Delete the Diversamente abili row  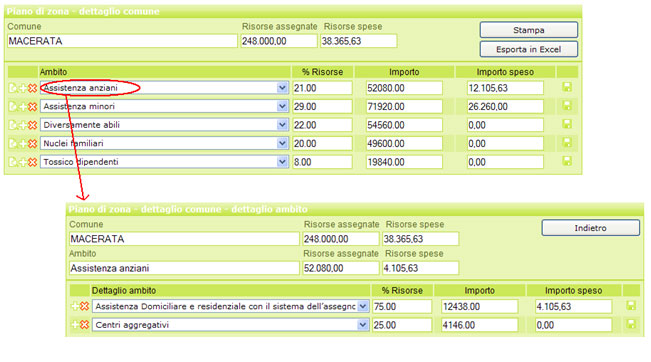click(x=32, y=125)
